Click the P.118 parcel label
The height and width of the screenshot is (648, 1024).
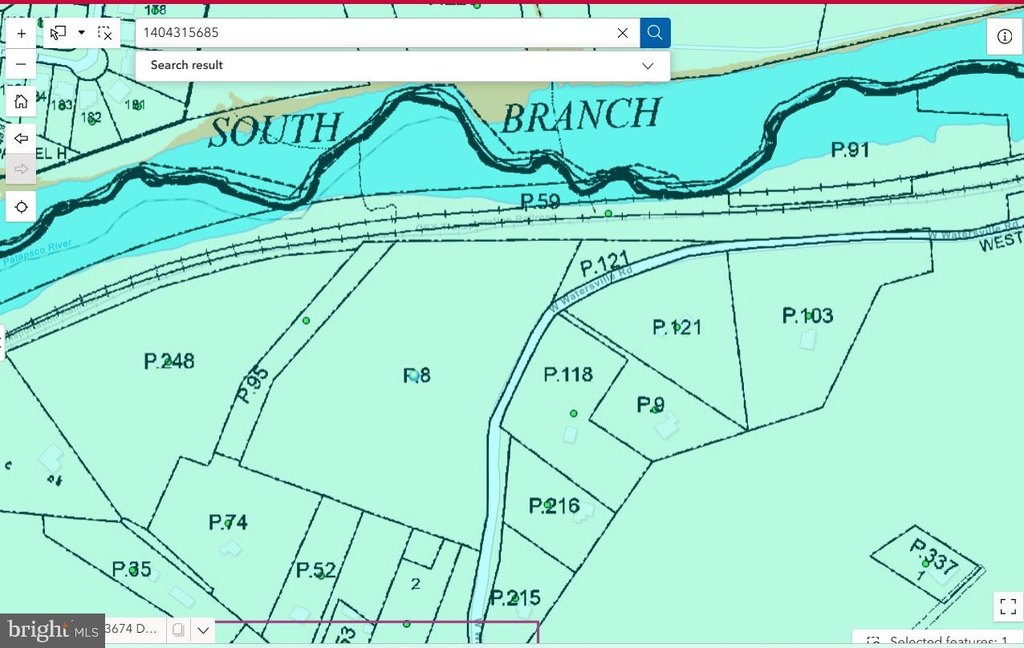tap(568, 374)
